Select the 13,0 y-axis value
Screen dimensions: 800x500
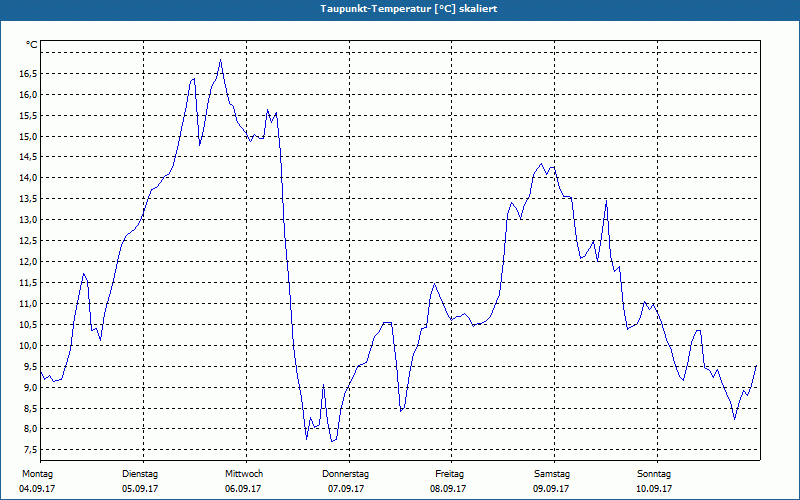28,220
